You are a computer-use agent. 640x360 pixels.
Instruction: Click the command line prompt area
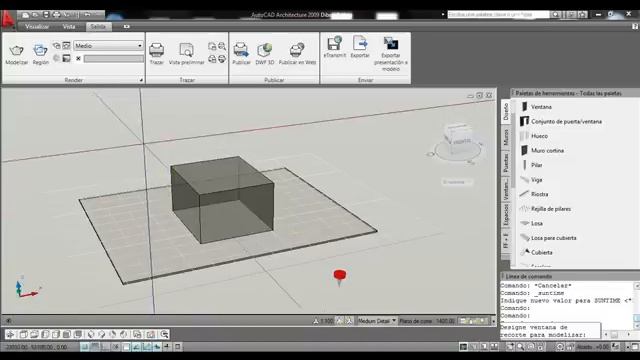coord(550,331)
